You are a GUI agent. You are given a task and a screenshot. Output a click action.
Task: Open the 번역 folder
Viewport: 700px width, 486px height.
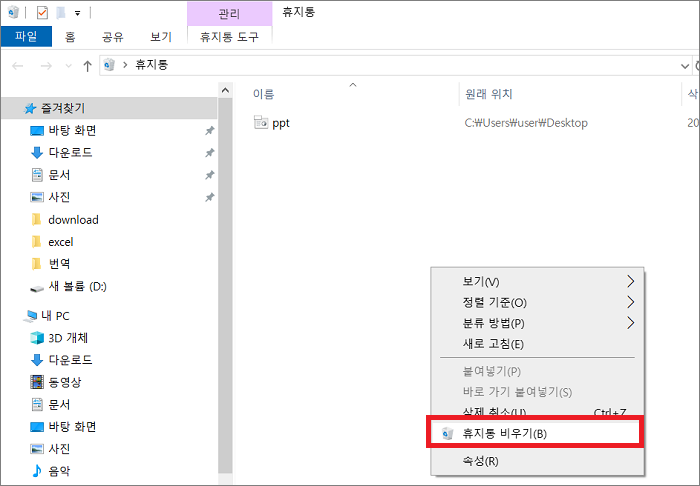59,264
